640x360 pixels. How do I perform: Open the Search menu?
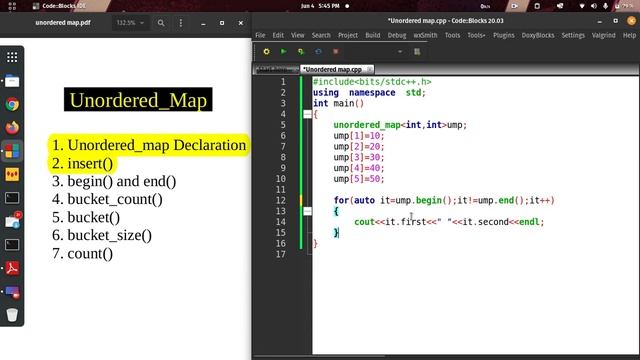coord(321,35)
